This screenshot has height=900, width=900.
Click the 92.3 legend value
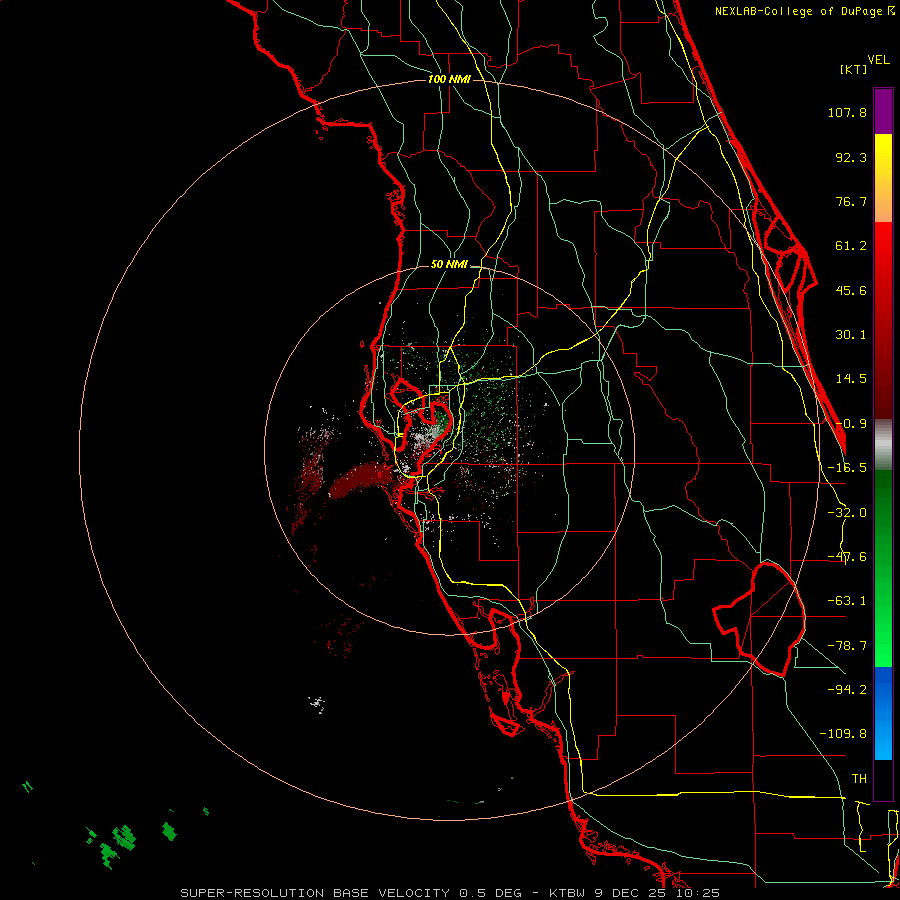pyautogui.click(x=851, y=157)
